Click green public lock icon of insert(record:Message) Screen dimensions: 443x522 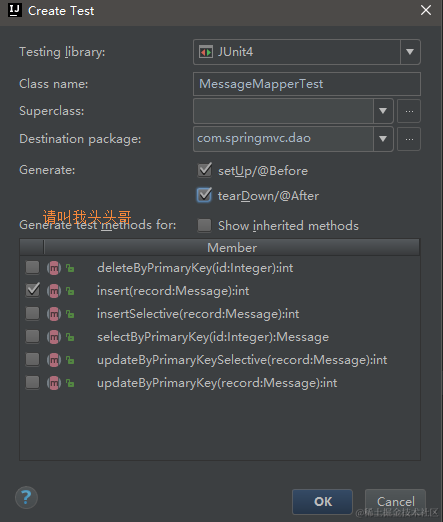click(70, 291)
